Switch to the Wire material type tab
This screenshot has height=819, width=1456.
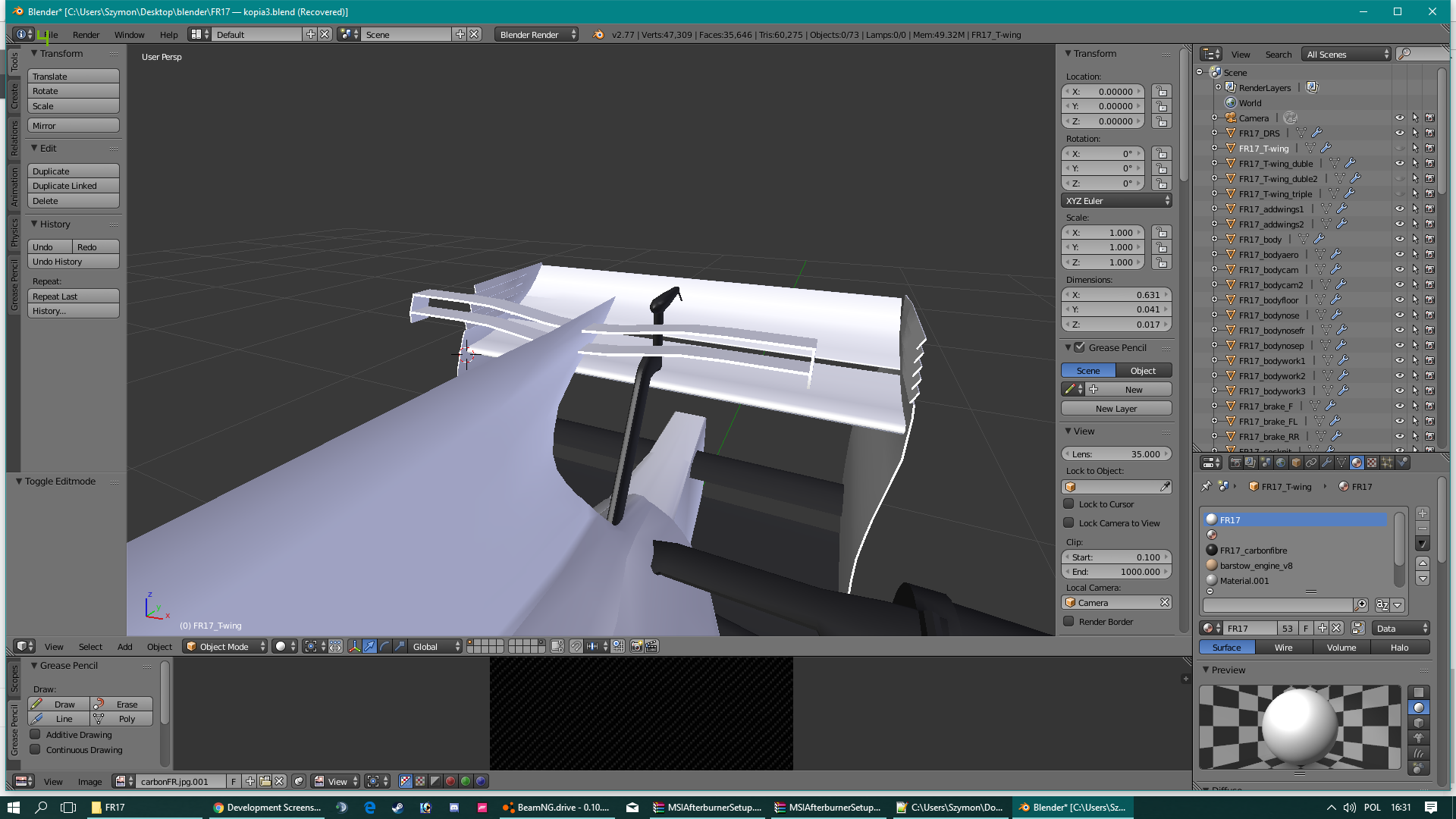pyautogui.click(x=1283, y=648)
